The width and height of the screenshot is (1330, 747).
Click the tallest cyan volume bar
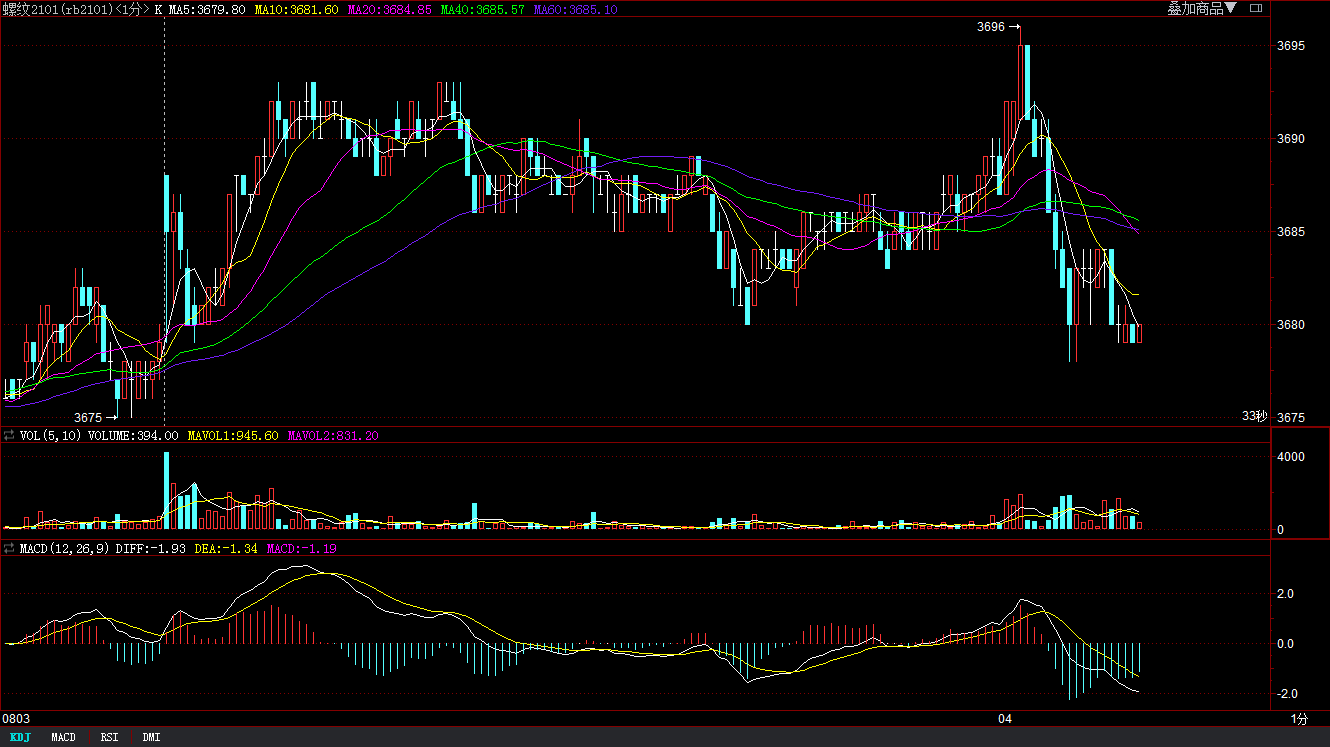click(167, 490)
